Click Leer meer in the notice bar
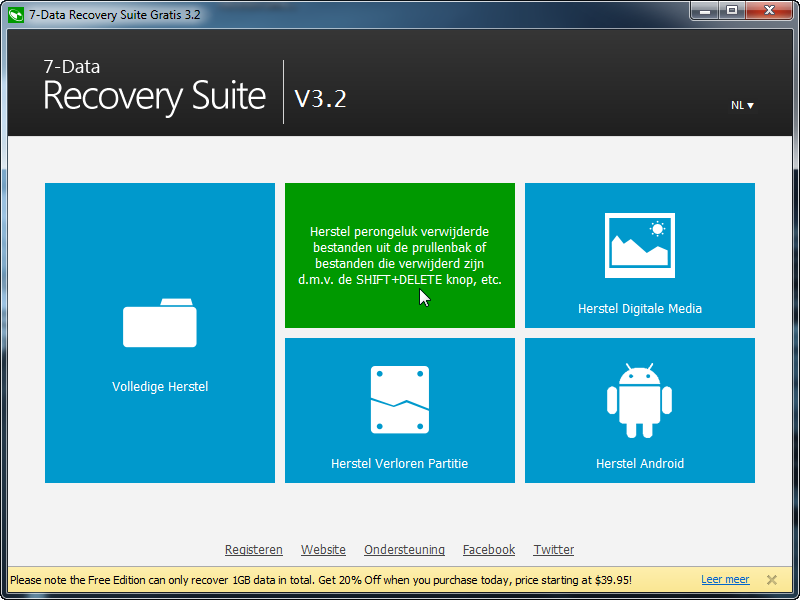 click(x=725, y=580)
